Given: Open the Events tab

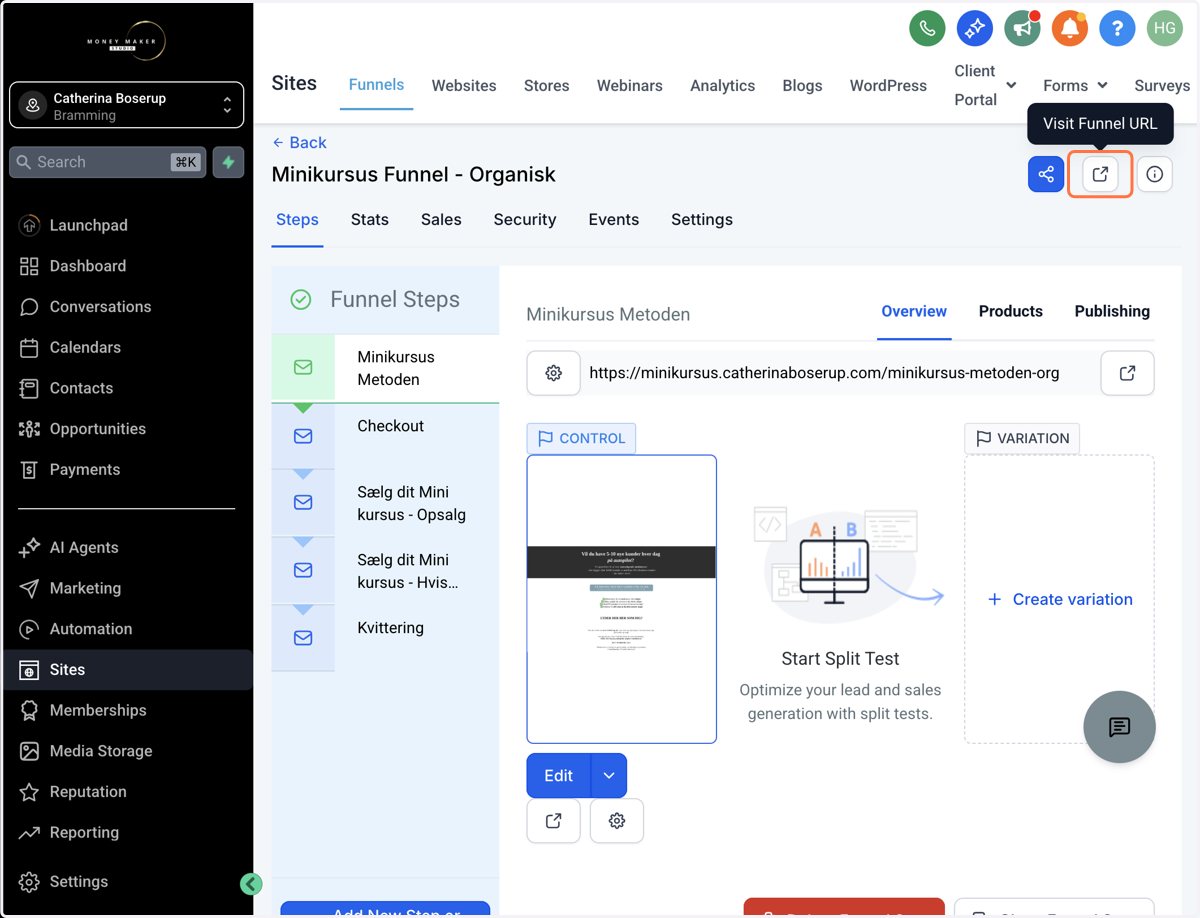Looking at the screenshot, I should tap(614, 219).
